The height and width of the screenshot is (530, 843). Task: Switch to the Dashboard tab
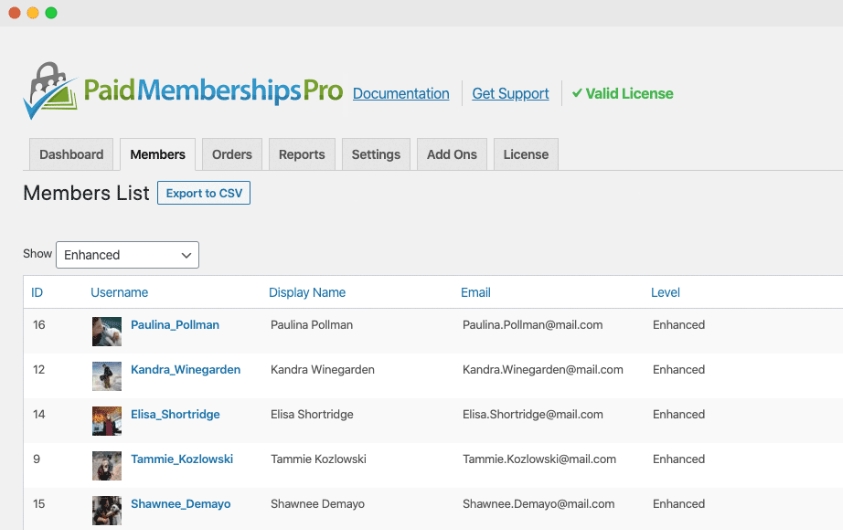[71, 154]
